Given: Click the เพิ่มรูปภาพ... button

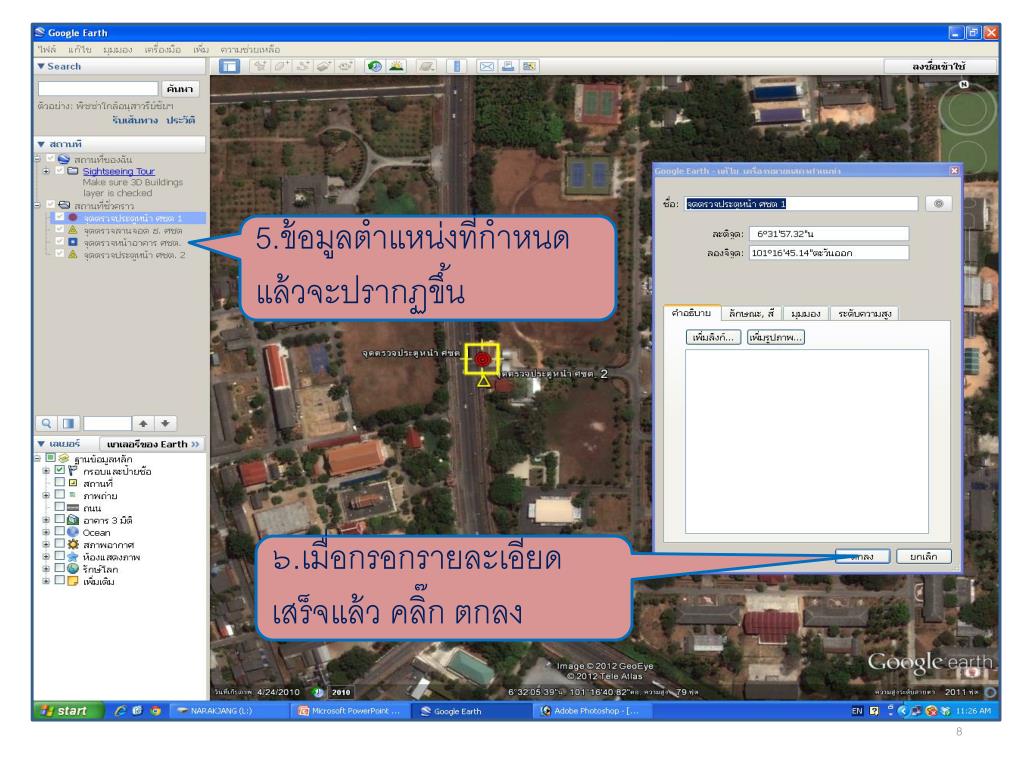Looking at the screenshot, I should point(776,337).
